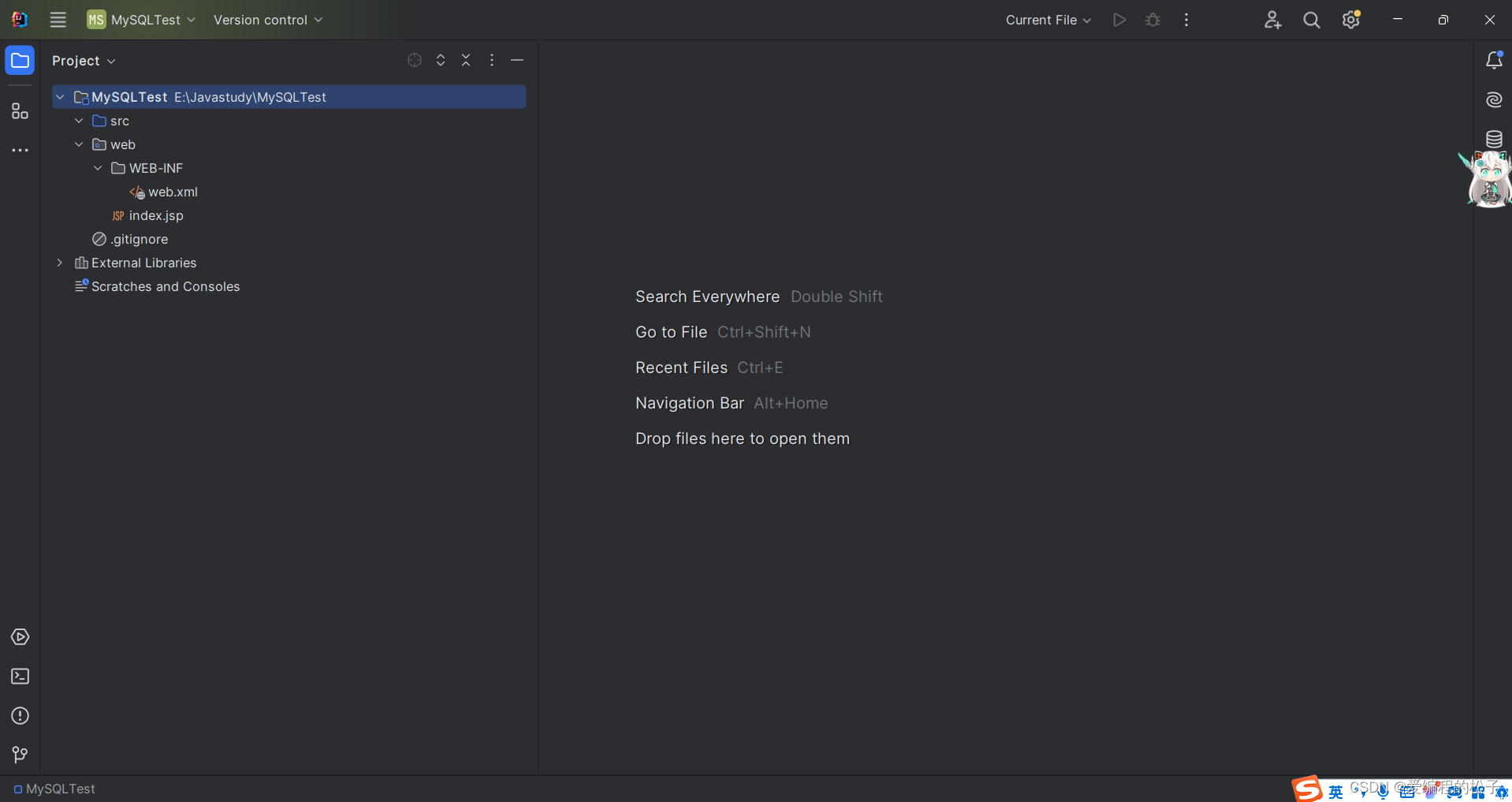This screenshot has height=802, width=1512.
Task: Open Project panel options menu
Action: pos(492,60)
